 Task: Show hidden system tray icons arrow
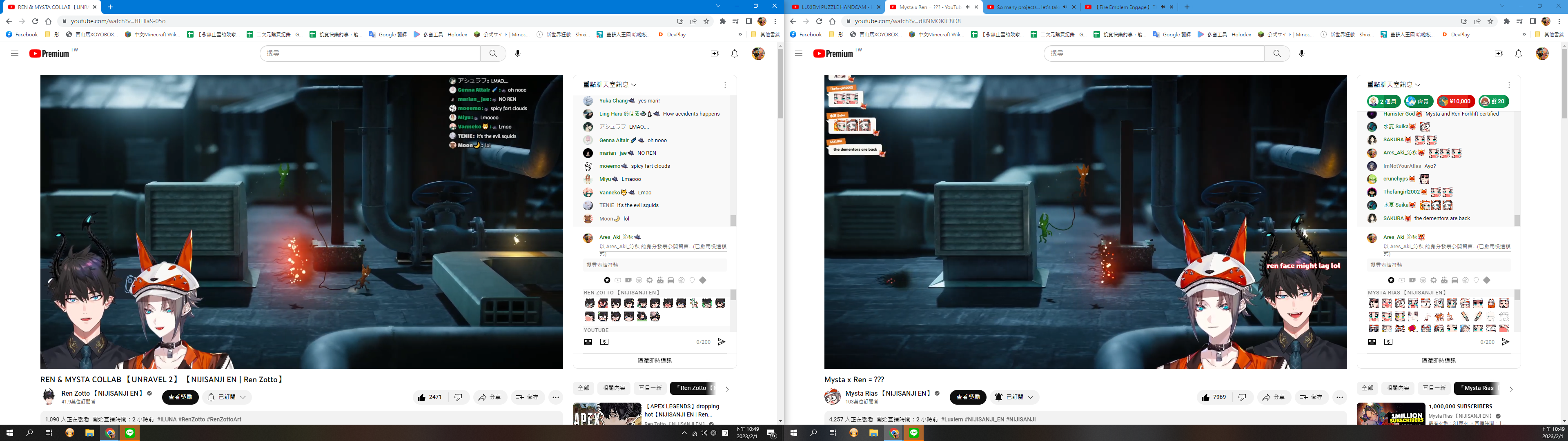click(x=684, y=433)
